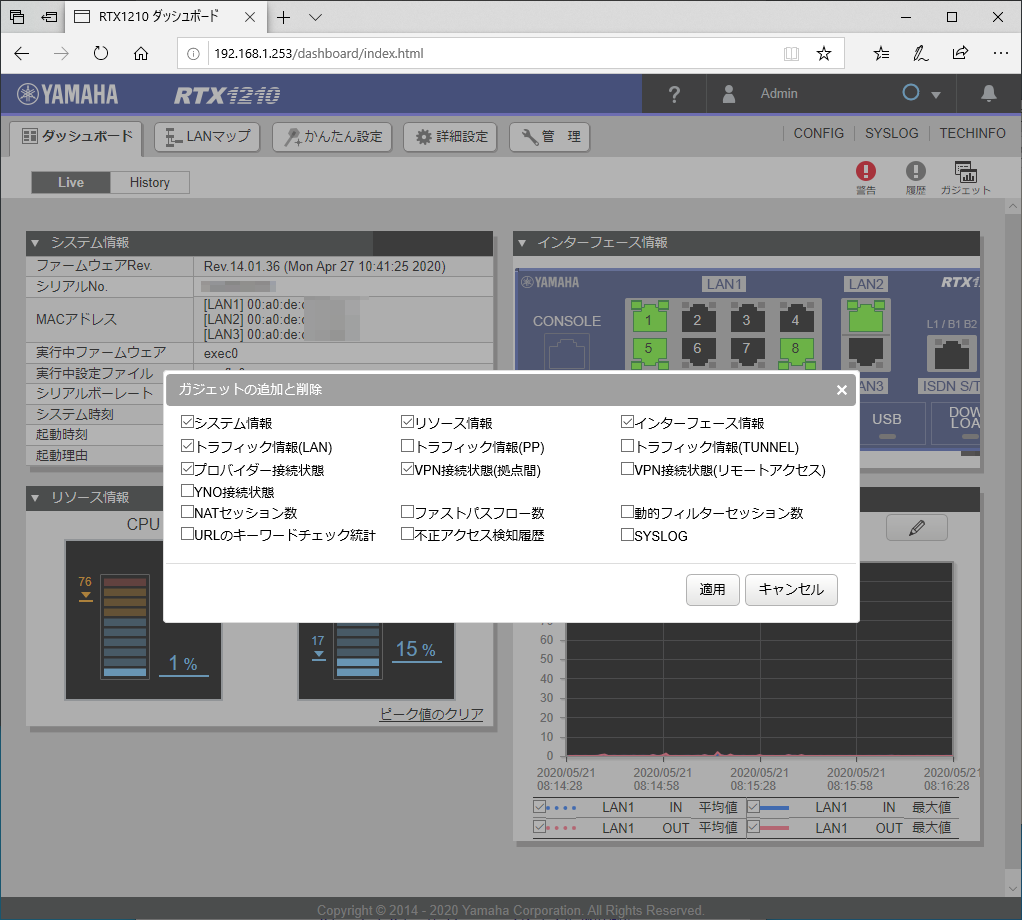Click the ピーク値のクリア link

coord(431,714)
